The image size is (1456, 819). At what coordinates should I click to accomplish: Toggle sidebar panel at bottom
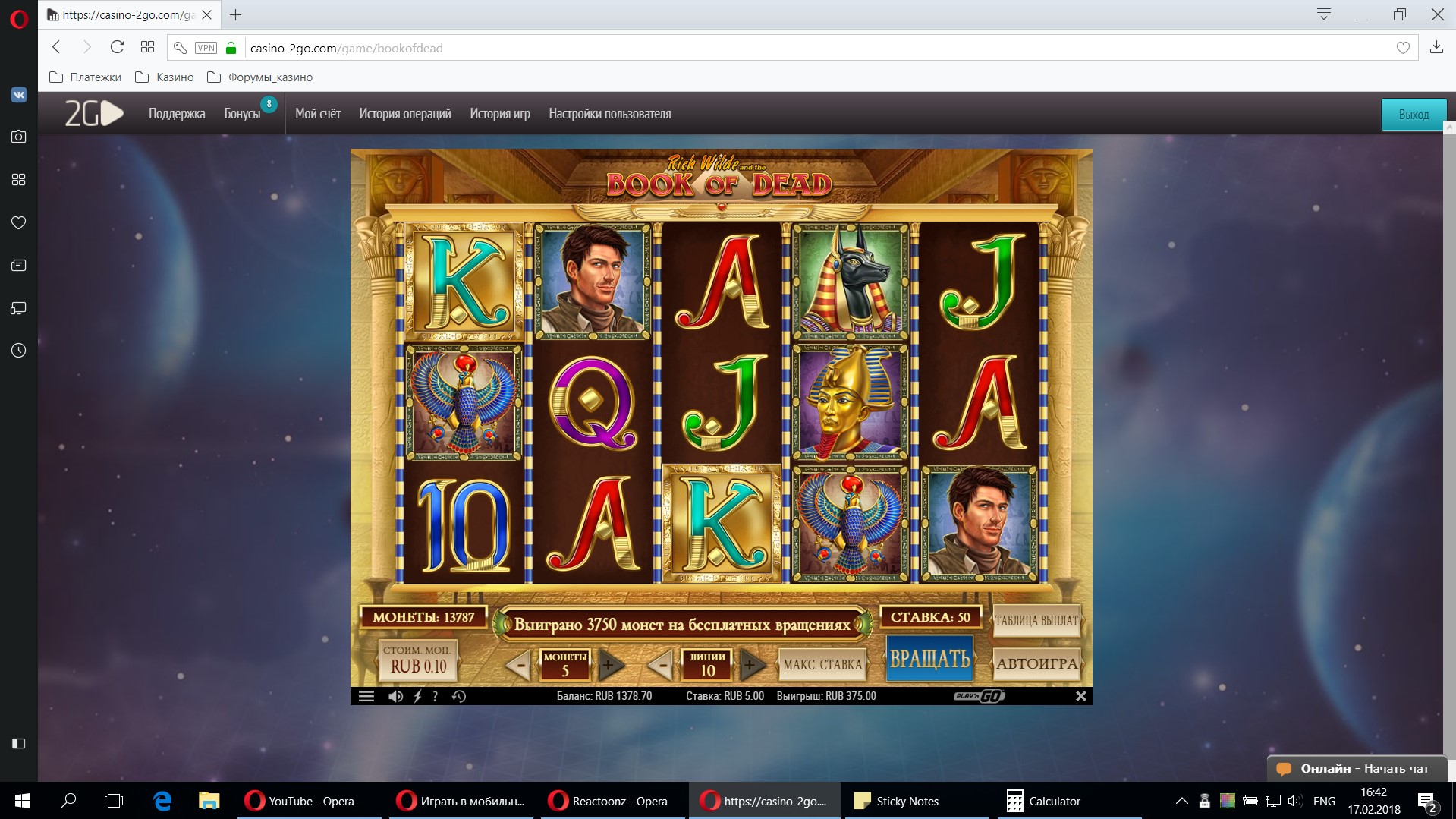(x=19, y=743)
